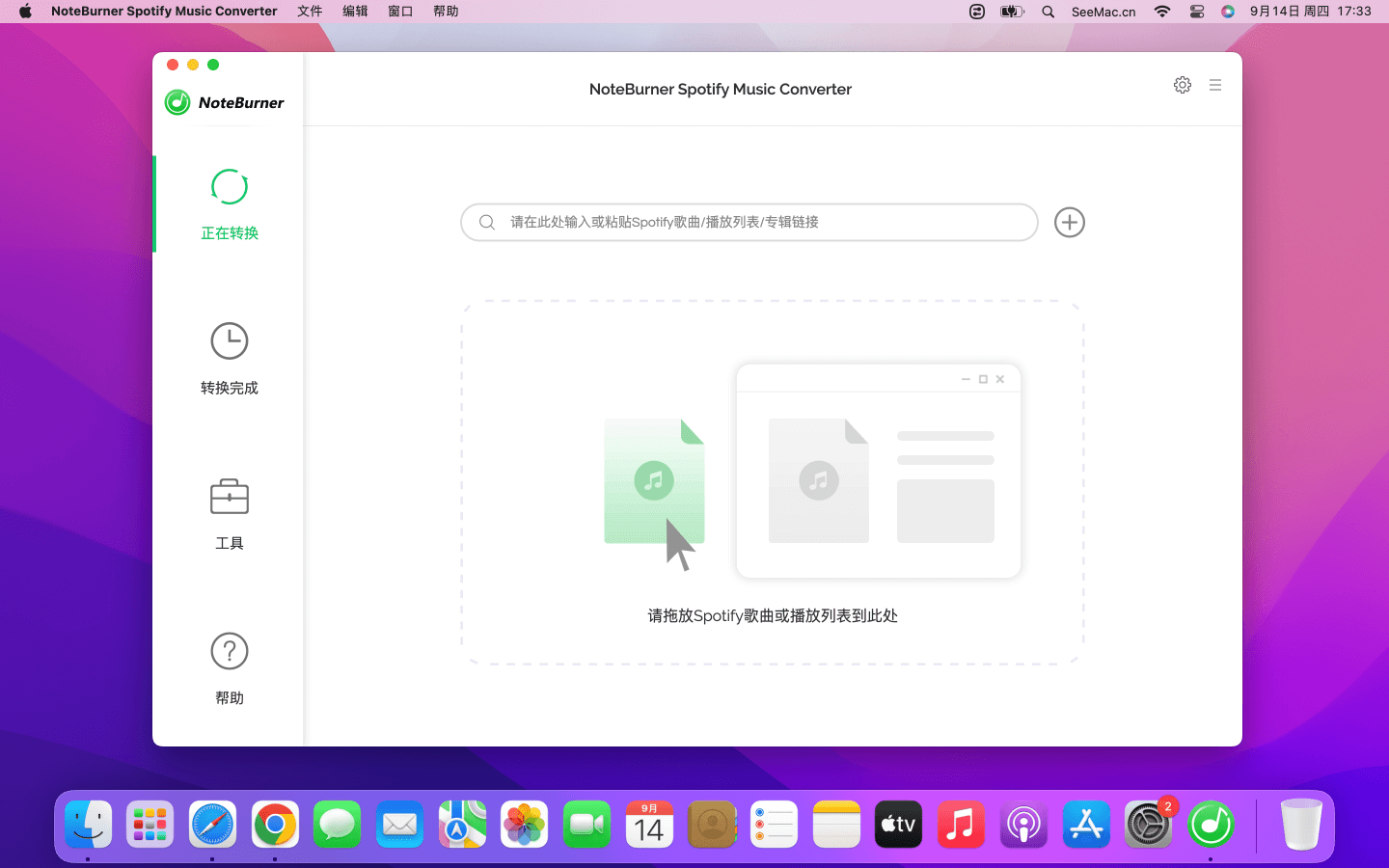Launch Safari from the Dock

(x=212, y=825)
